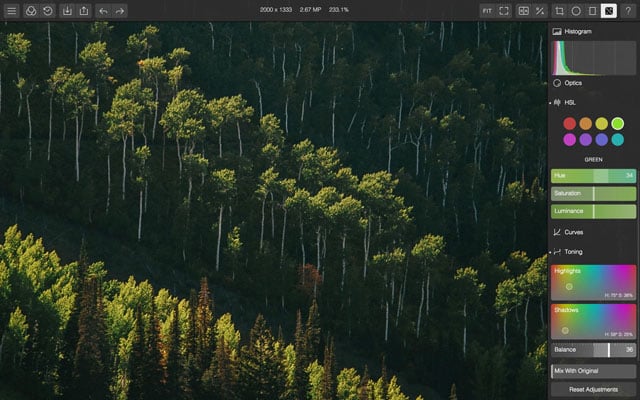Expand the Optics section
Screen dimensions: 640x400
tap(573, 83)
